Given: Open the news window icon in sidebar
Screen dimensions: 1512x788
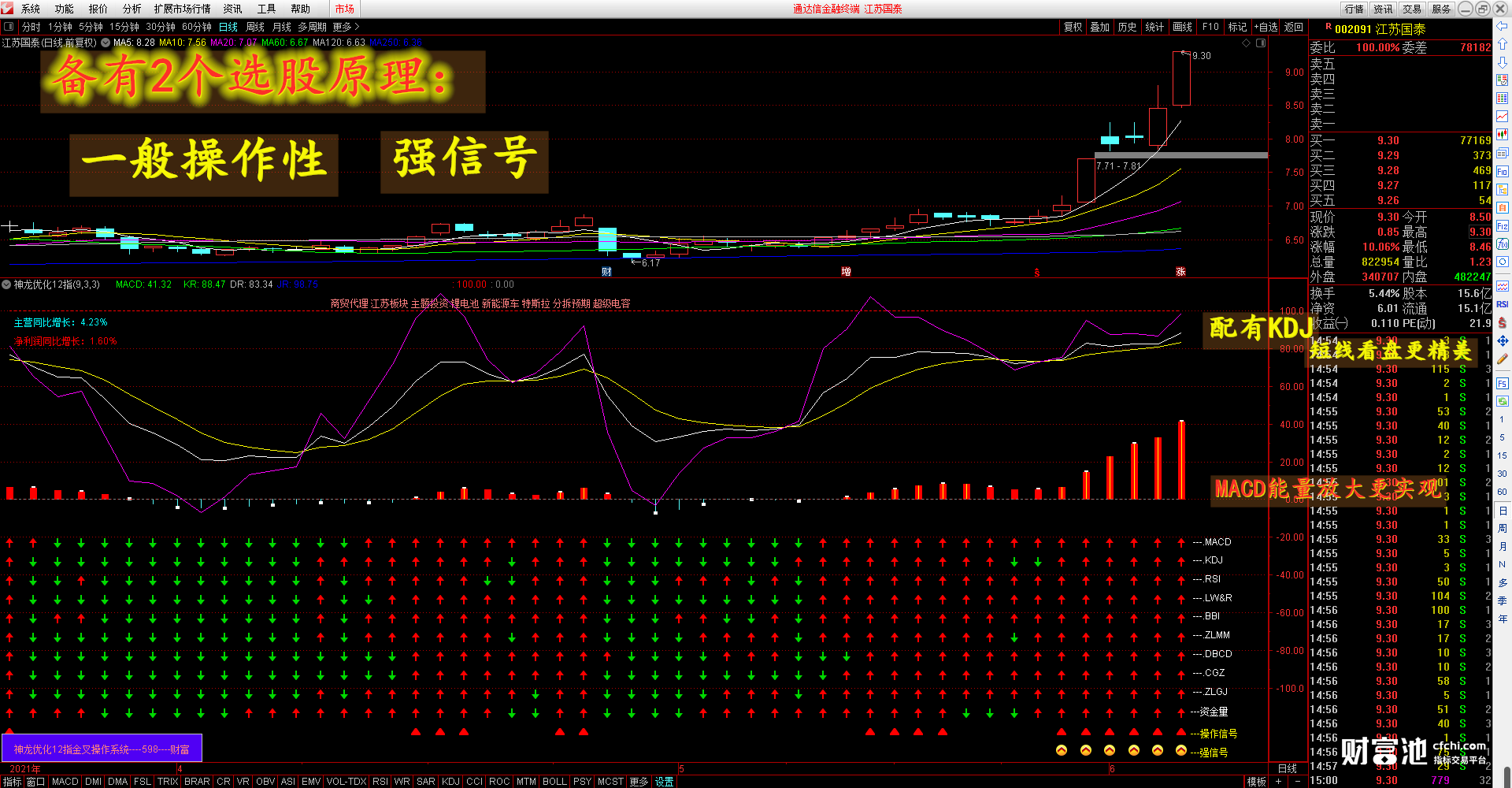Looking at the screenshot, I should coord(1502,153).
